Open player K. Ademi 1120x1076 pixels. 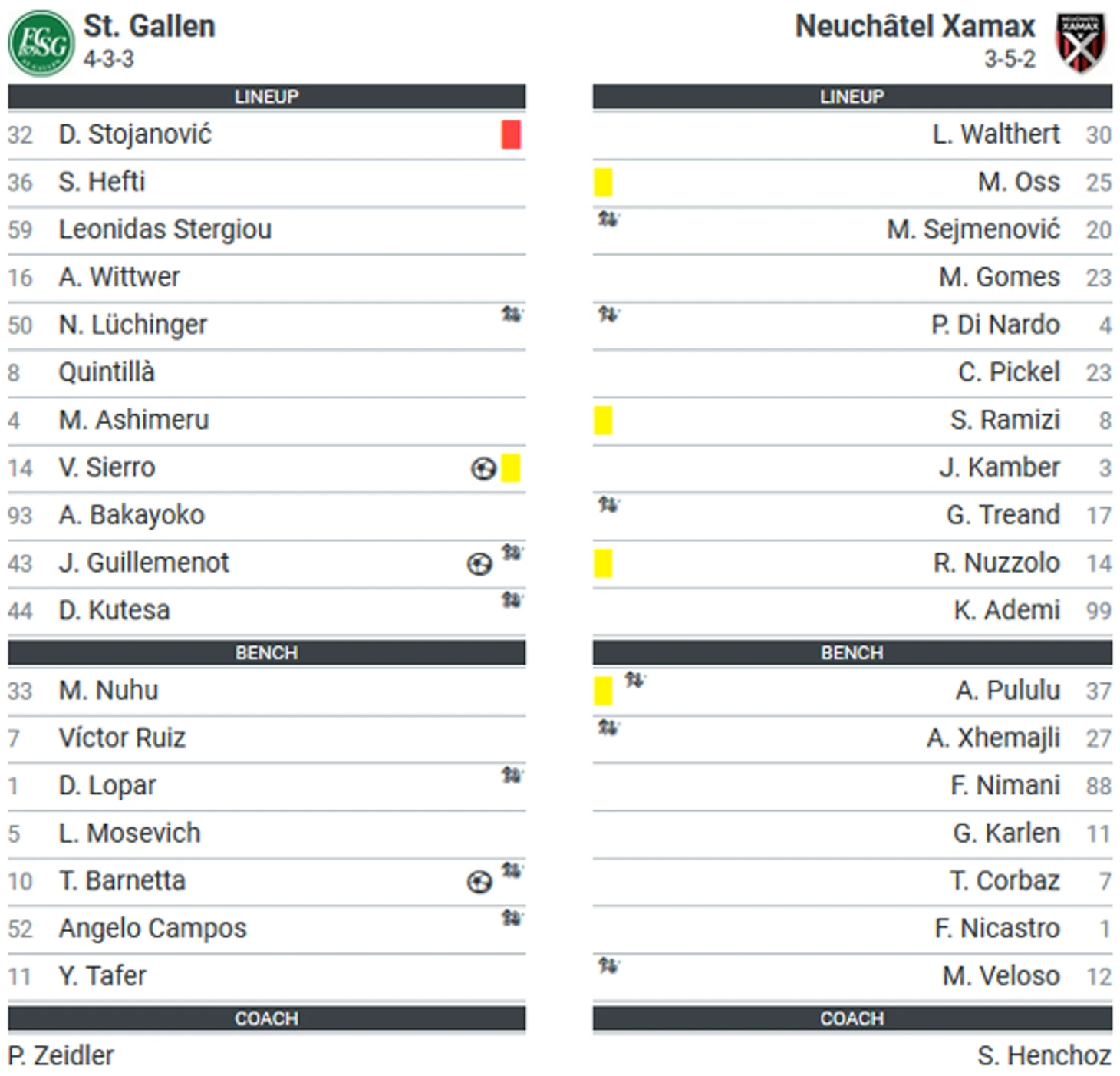click(1006, 610)
